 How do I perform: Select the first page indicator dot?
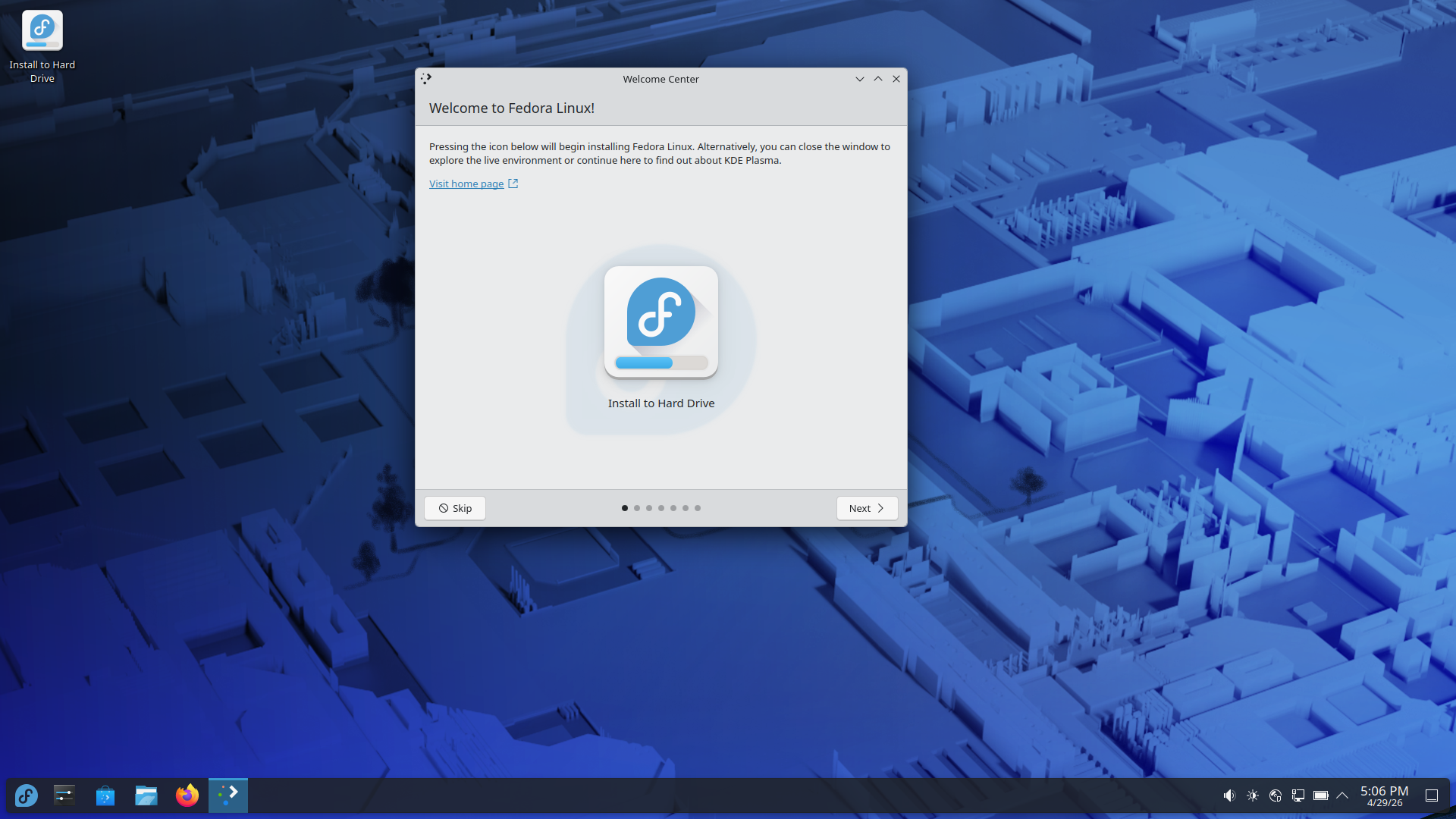[625, 508]
